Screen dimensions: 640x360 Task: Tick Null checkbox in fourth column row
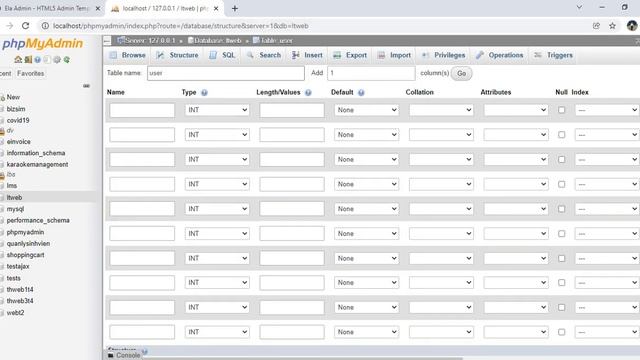click(x=562, y=184)
